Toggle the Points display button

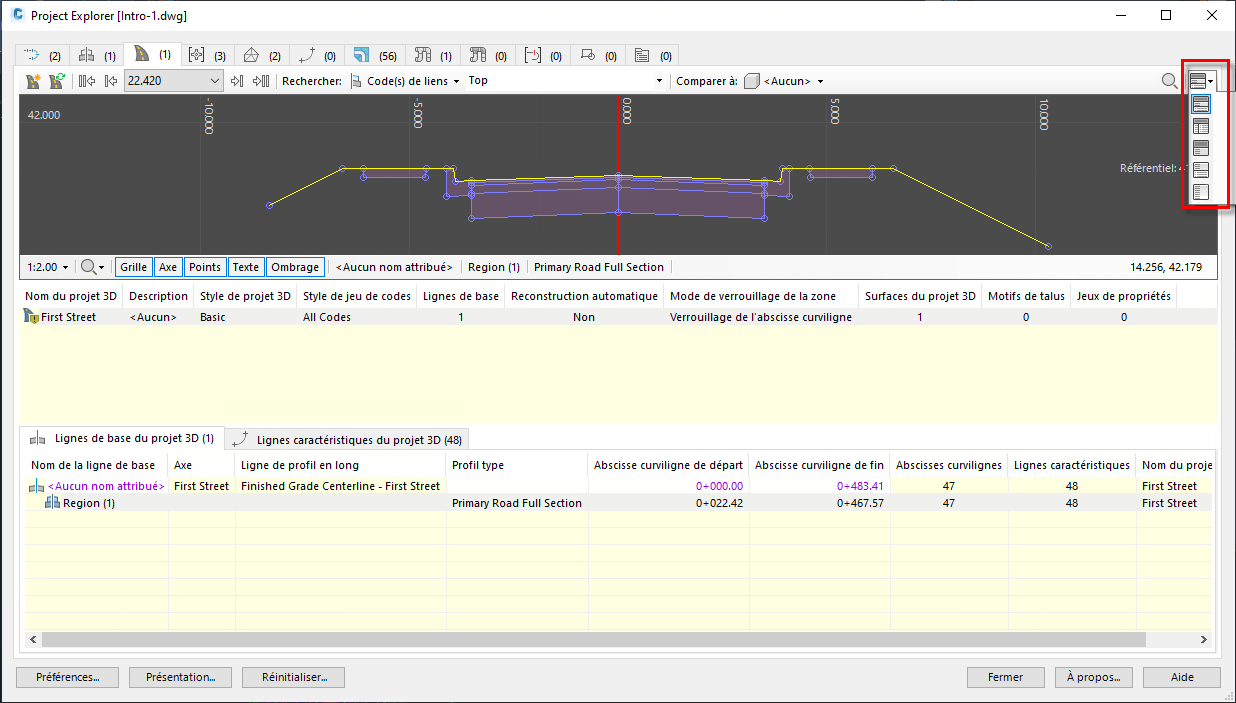[x=205, y=267]
